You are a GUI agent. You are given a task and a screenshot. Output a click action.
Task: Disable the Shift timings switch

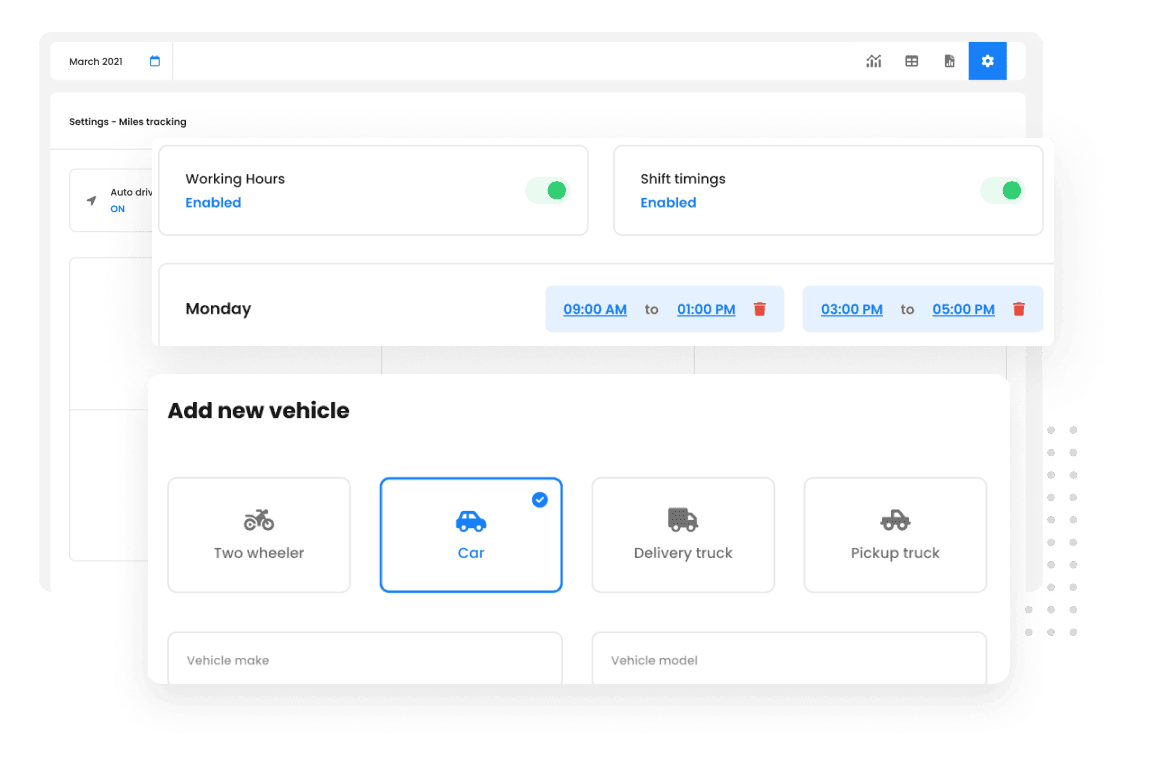tap(1002, 191)
